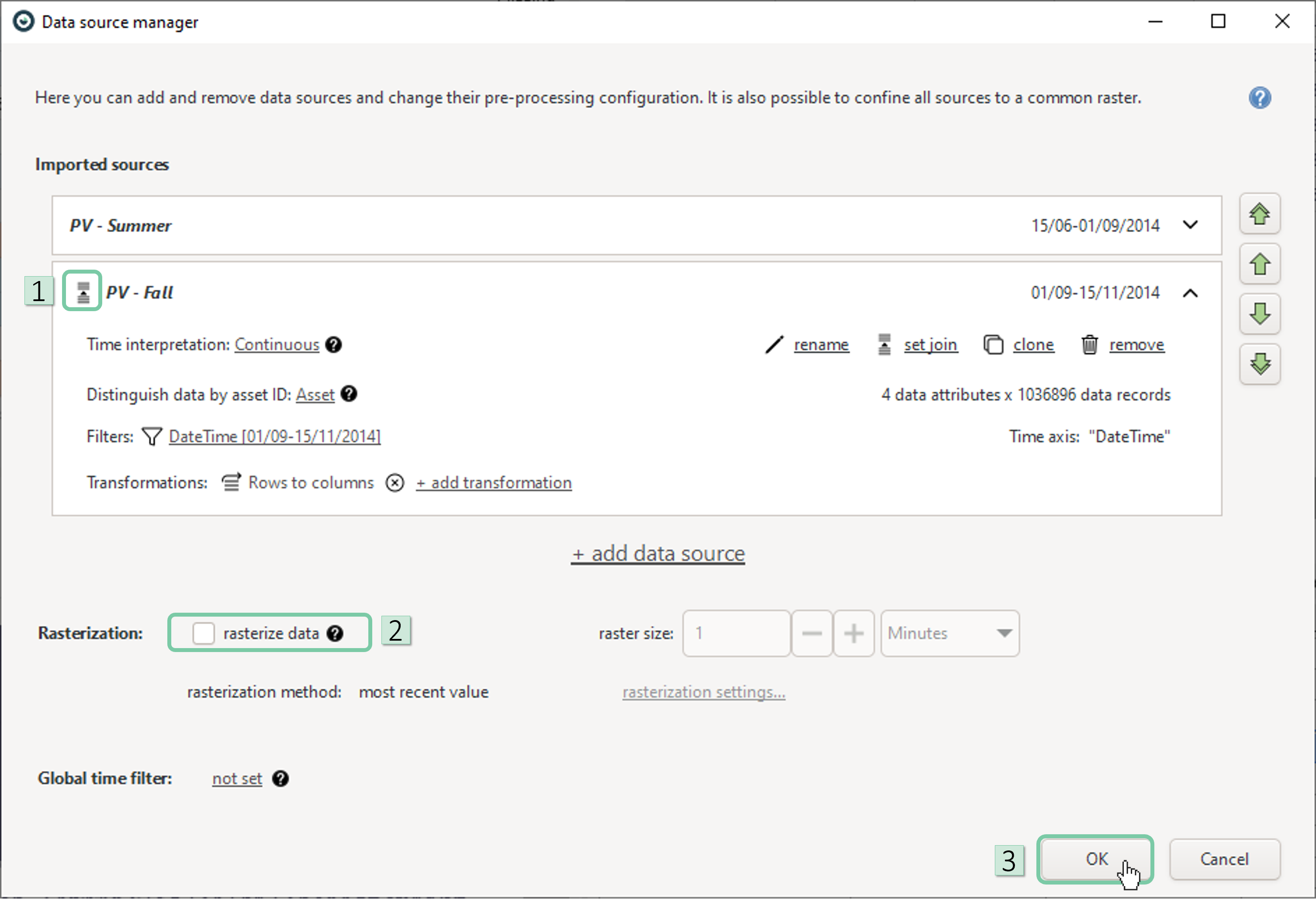Close the Data source manager window
Image resolution: width=1316 pixels, height=902 pixels.
click(1282, 21)
